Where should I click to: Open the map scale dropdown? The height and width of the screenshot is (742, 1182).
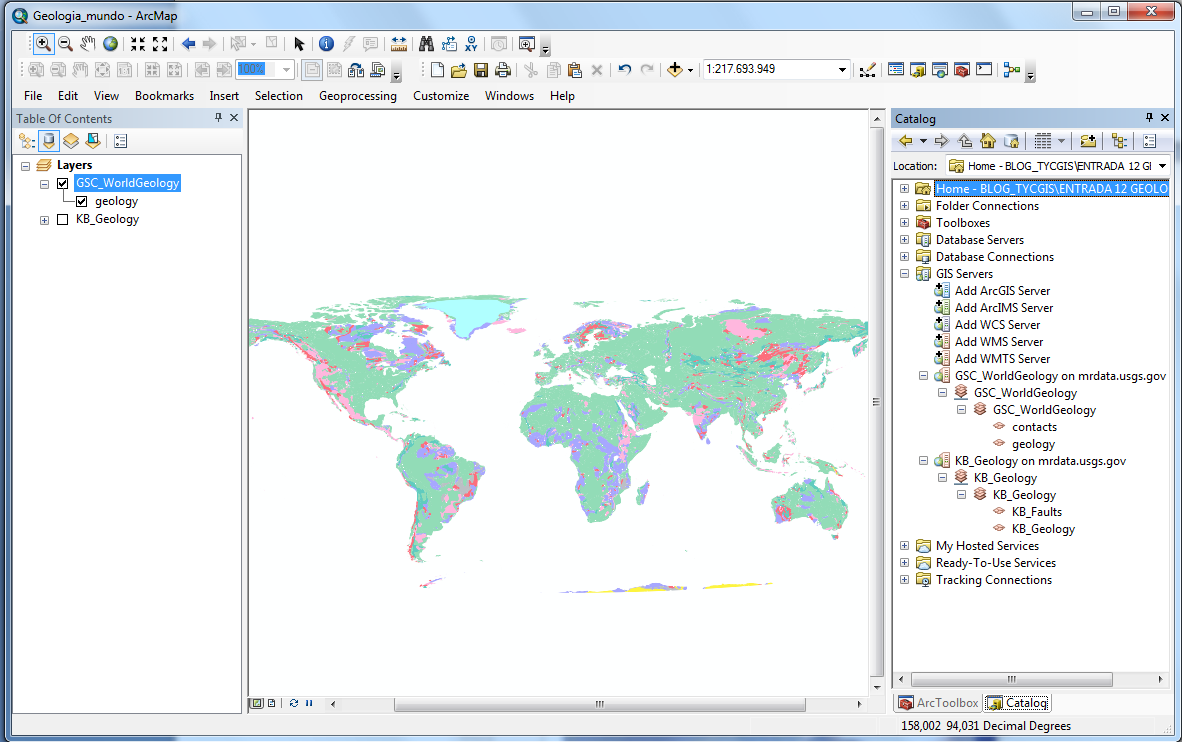tap(842, 70)
